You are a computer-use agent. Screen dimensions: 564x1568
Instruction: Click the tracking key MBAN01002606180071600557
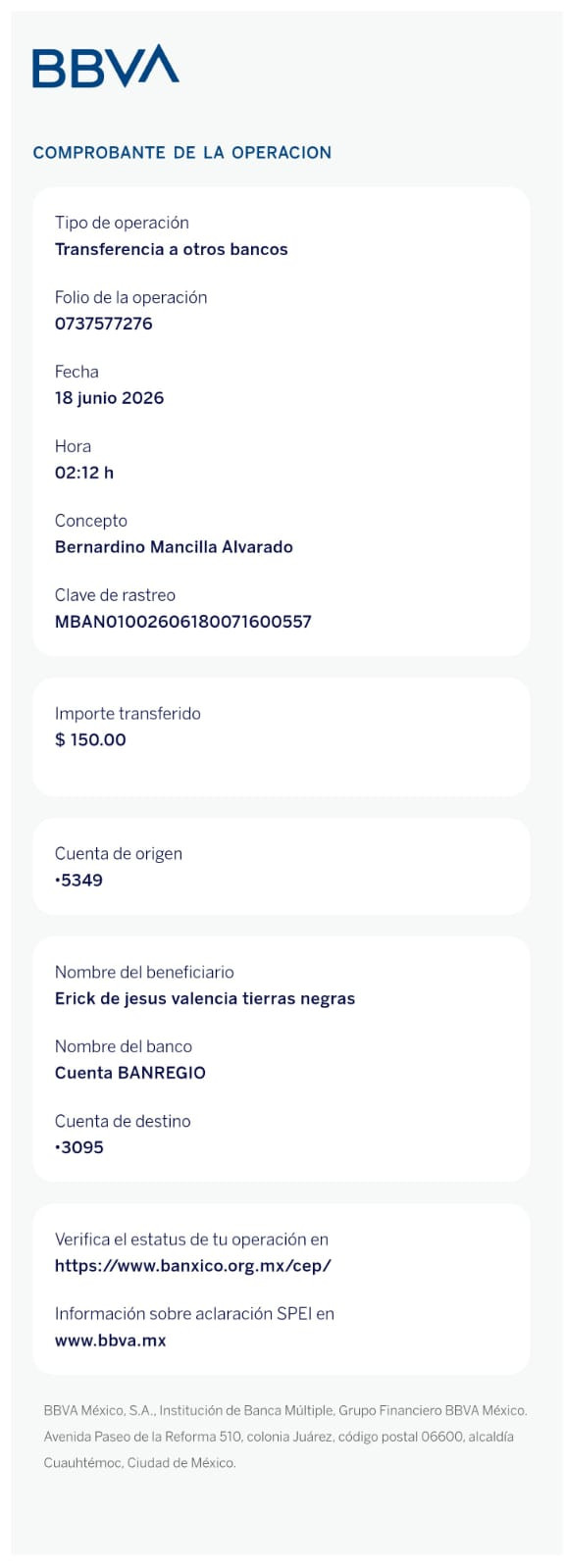click(x=183, y=622)
